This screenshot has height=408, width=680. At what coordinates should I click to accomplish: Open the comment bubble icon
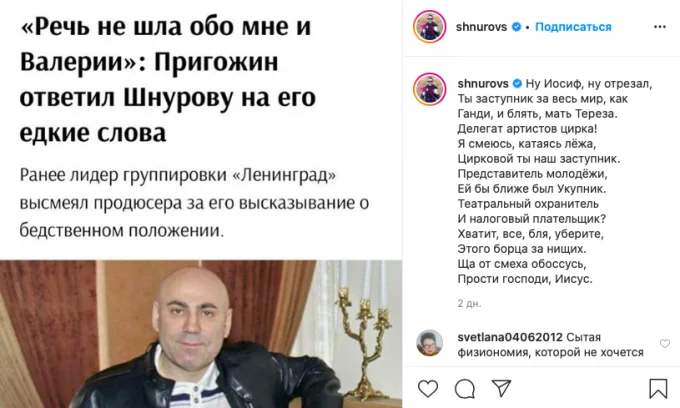point(464,388)
